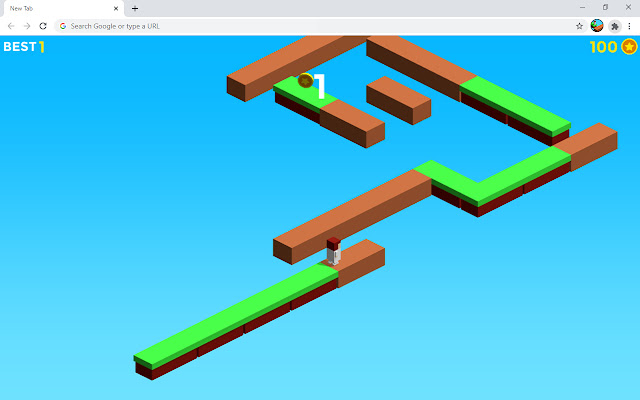The height and width of the screenshot is (400, 640).
Task: Click the browser back arrow
Action: [x=11, y=26]
